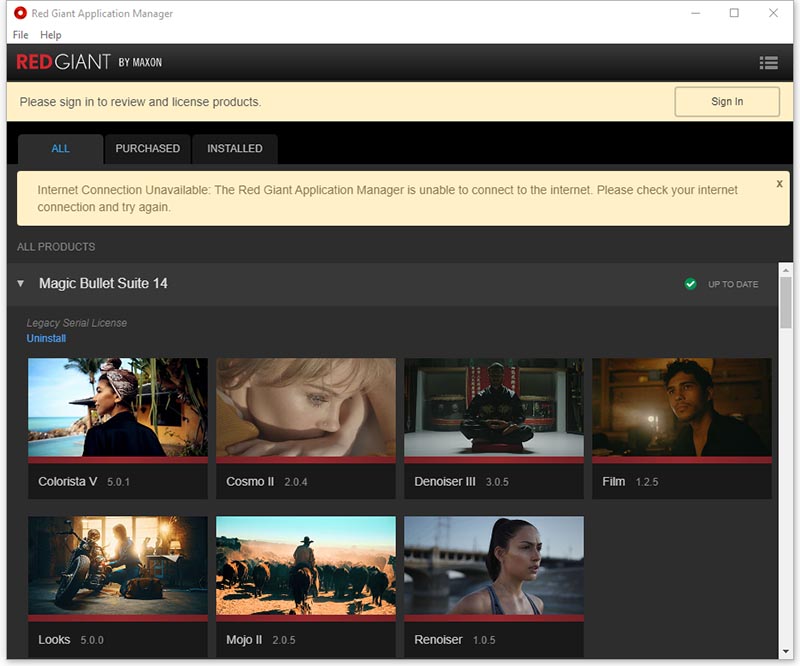Screen dimensions: 800x666
Task: Click the scrollbar down arrow
Action: click(786, 651)
